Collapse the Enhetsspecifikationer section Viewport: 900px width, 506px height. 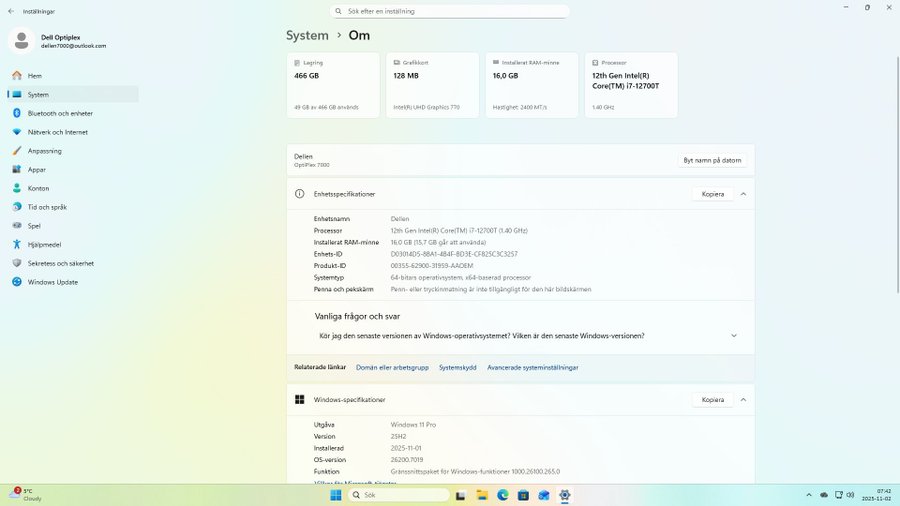tap(743, 194)
